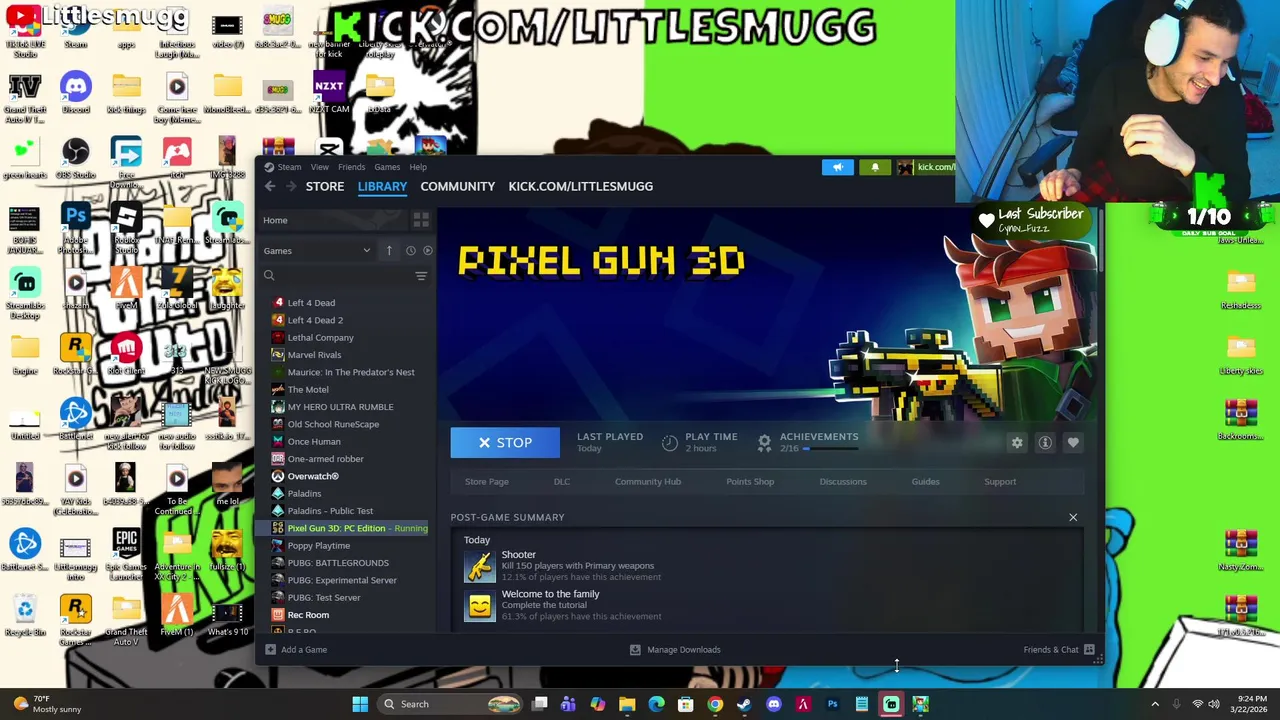
Task: Open FiveM desktop shortcut
Action: [126, 288]
